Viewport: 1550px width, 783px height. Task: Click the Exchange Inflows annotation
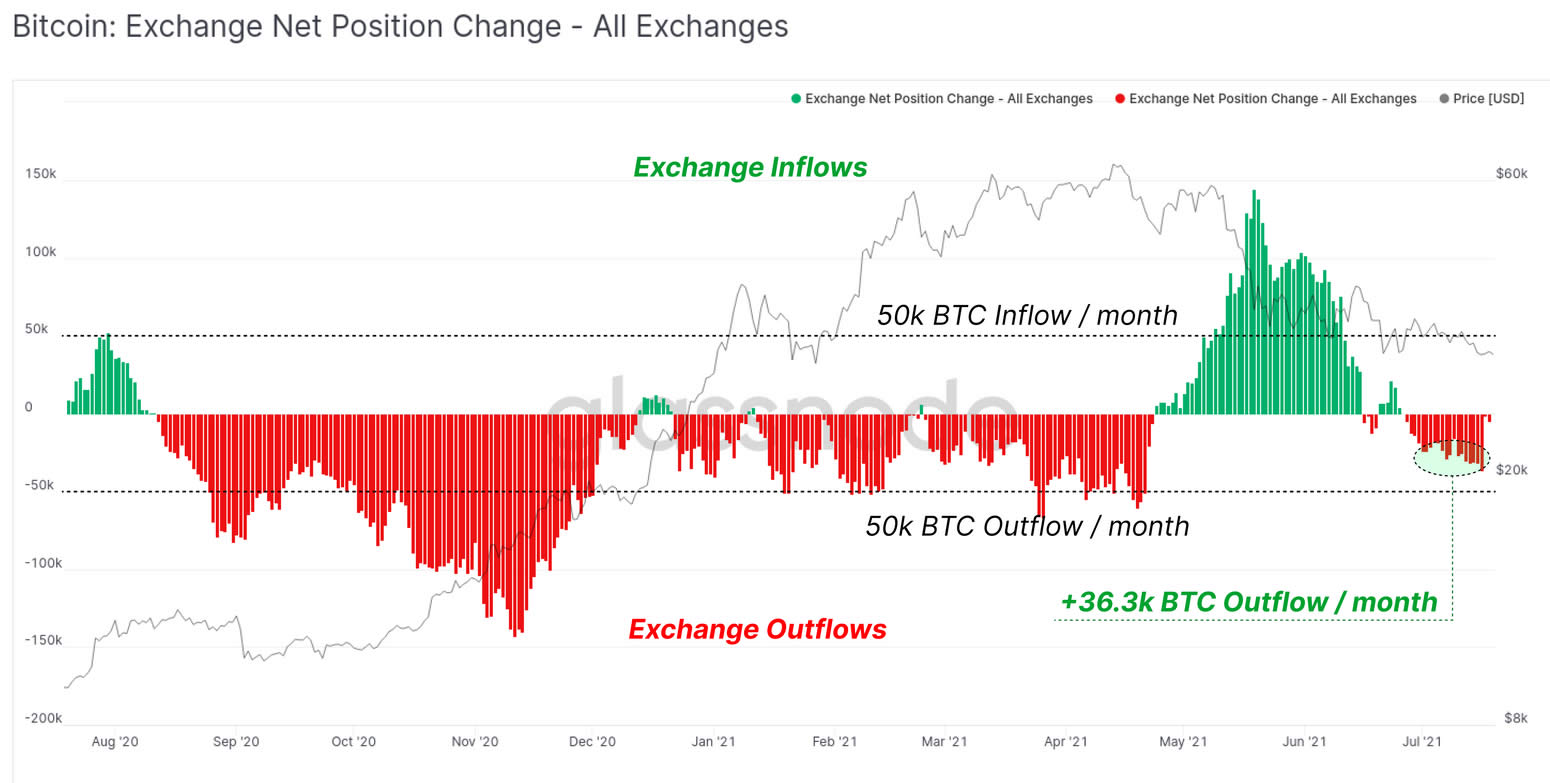[x=750, y=167]
